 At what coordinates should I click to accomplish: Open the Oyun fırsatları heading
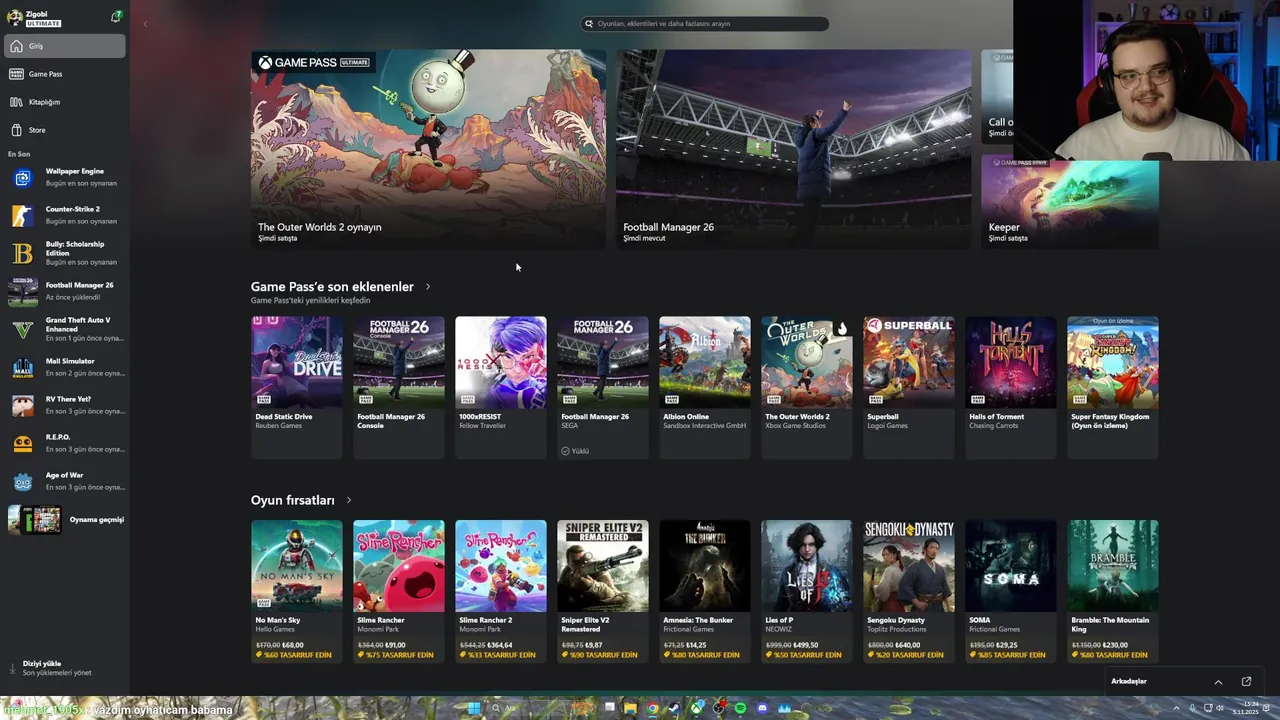(x=293, y=500)
